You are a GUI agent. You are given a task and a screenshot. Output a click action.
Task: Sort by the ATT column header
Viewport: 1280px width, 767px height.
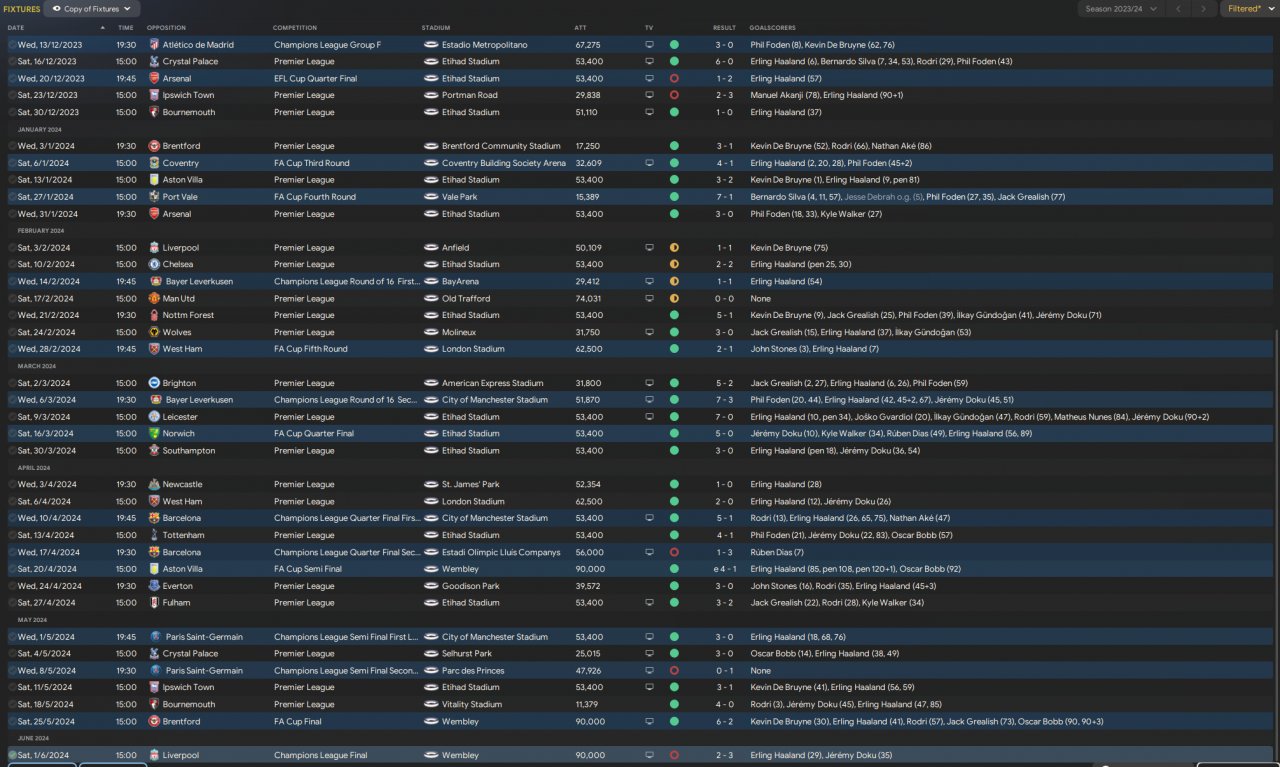point(581,28)
